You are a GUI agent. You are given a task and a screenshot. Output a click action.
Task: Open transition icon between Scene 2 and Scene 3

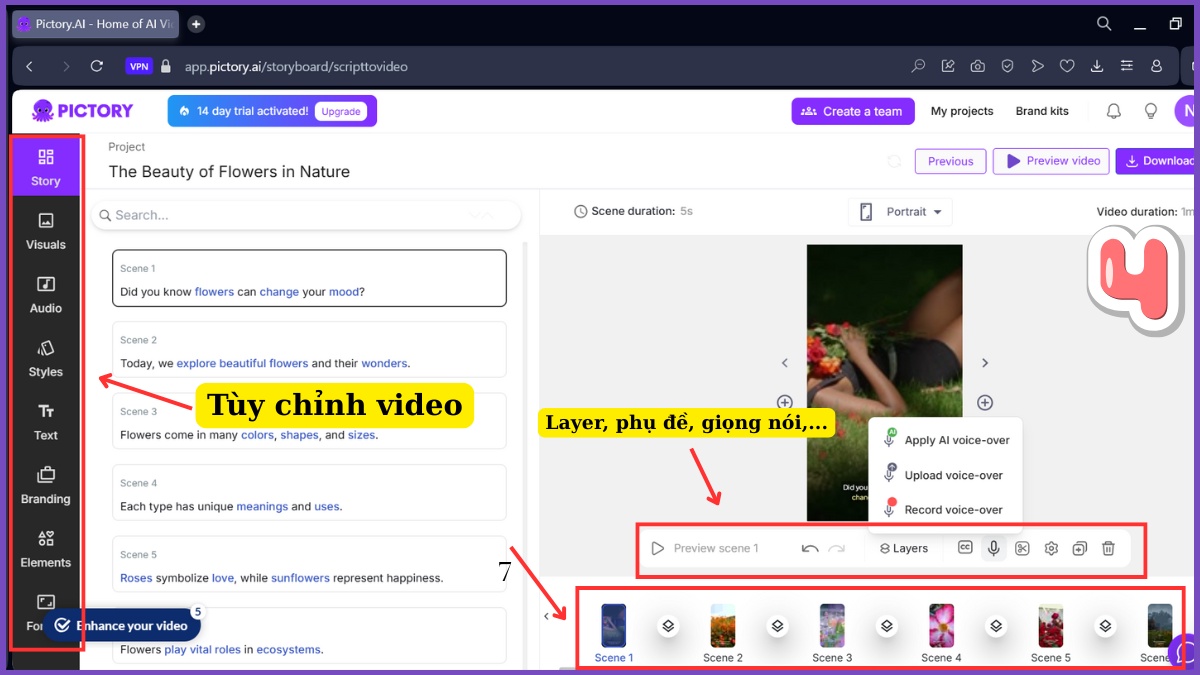click(778, 626)
